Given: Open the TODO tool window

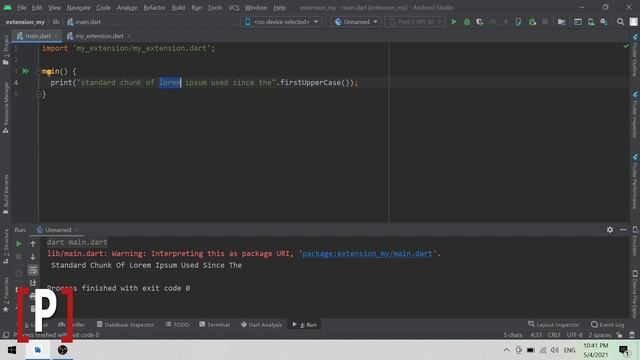Looking at the screenshot, I should pos(178,325).
